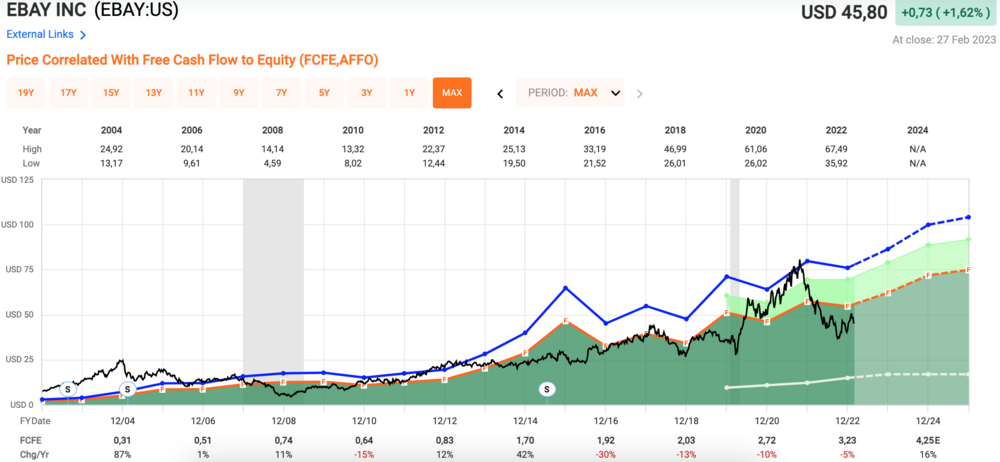
Task: Choose the 11Y range option
Action: (196, 93)
